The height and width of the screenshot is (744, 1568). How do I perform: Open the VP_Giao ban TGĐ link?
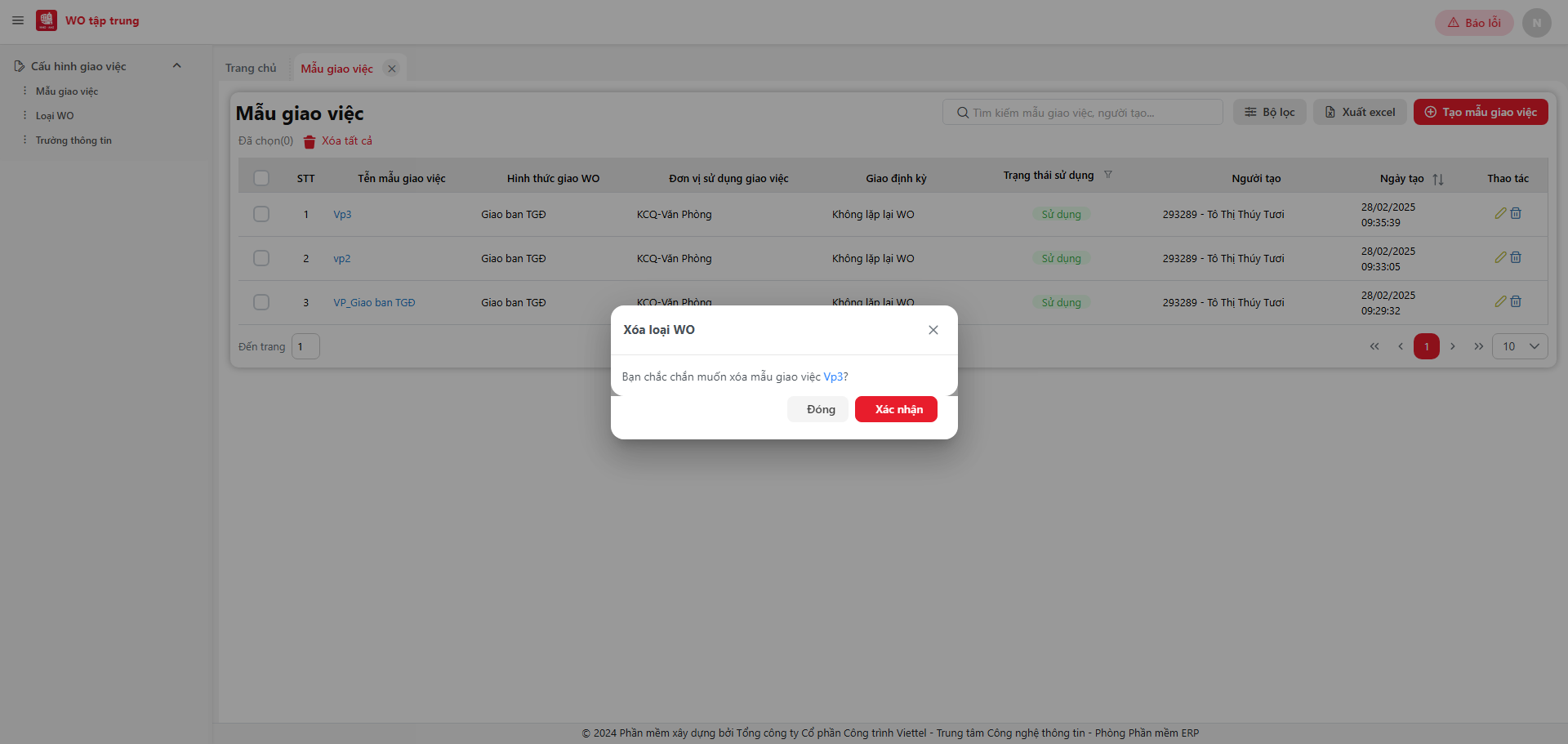374,303
